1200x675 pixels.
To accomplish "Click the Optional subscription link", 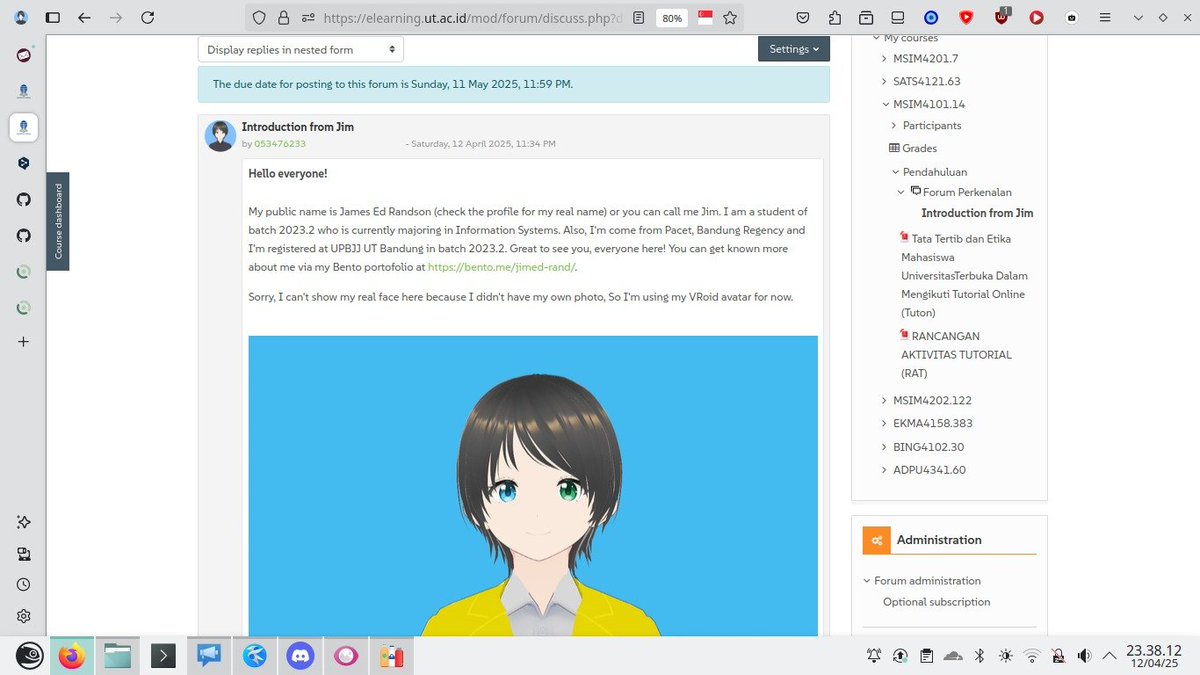I will [x=936, y=602].
